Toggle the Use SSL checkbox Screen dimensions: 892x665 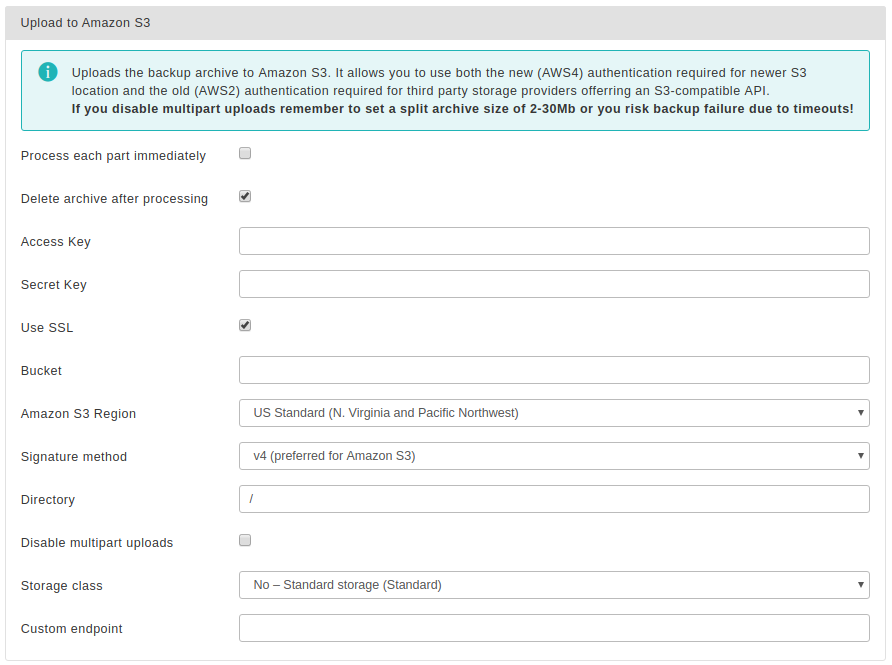pyautogui.click(x=245, y=325)
